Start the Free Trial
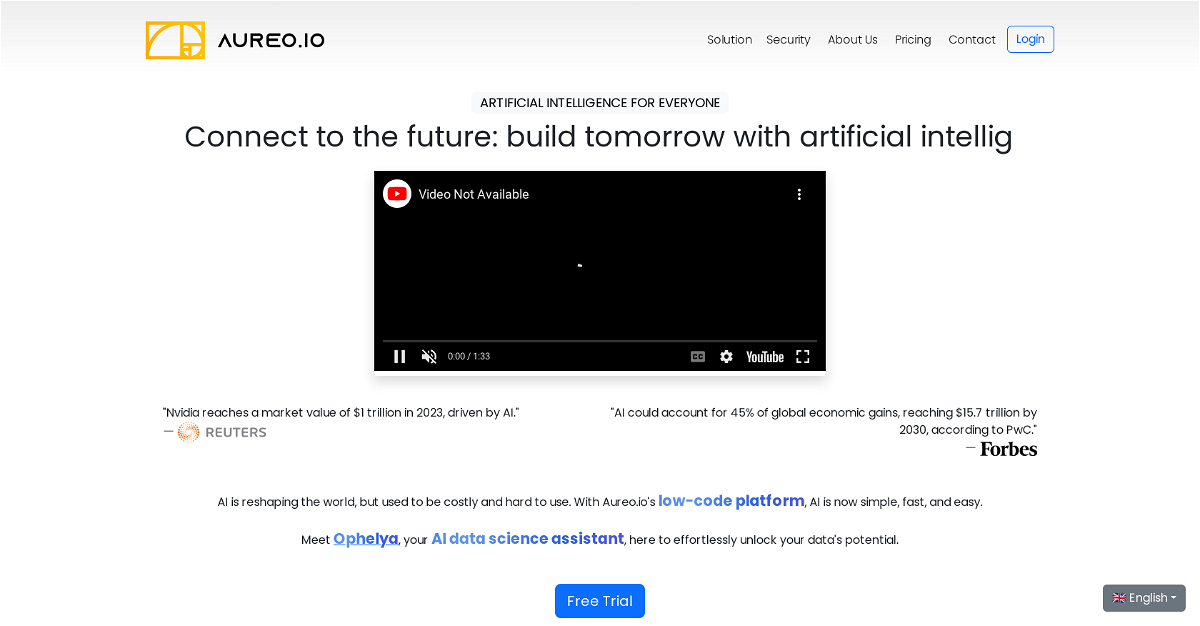The height and width of the screenshot is (626, 1200). tap(600, 601)
